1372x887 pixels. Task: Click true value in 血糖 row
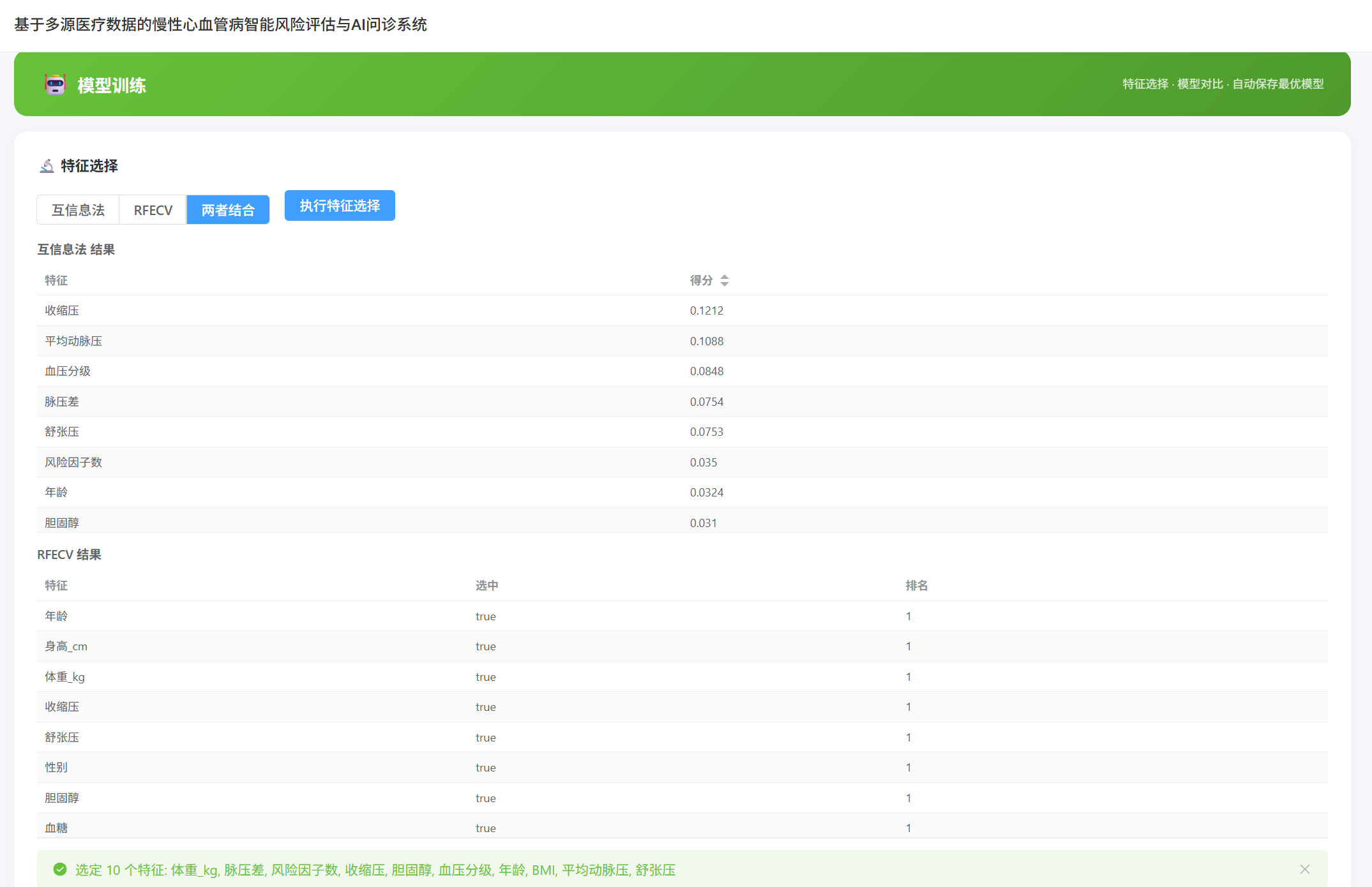(x=485, y=828)
